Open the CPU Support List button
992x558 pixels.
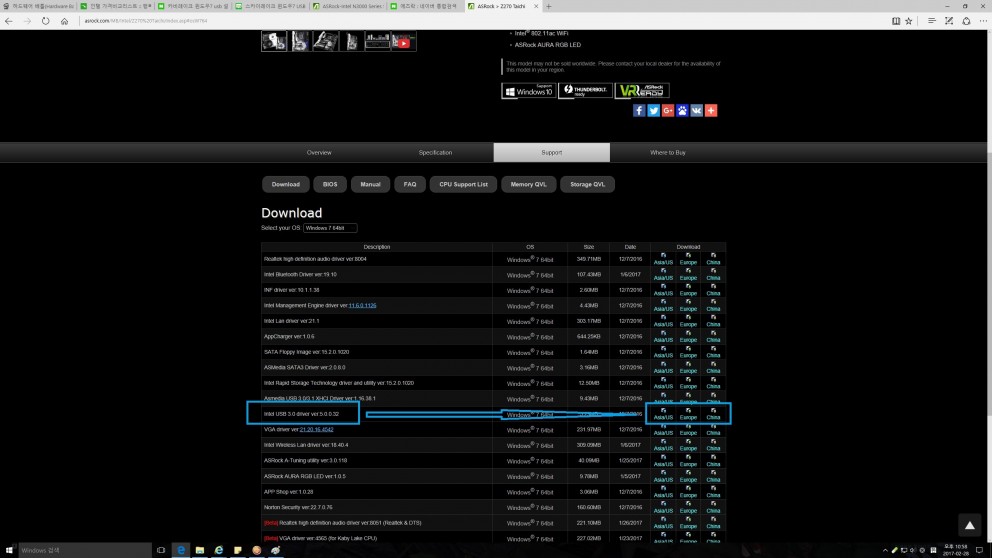[463, 184]
